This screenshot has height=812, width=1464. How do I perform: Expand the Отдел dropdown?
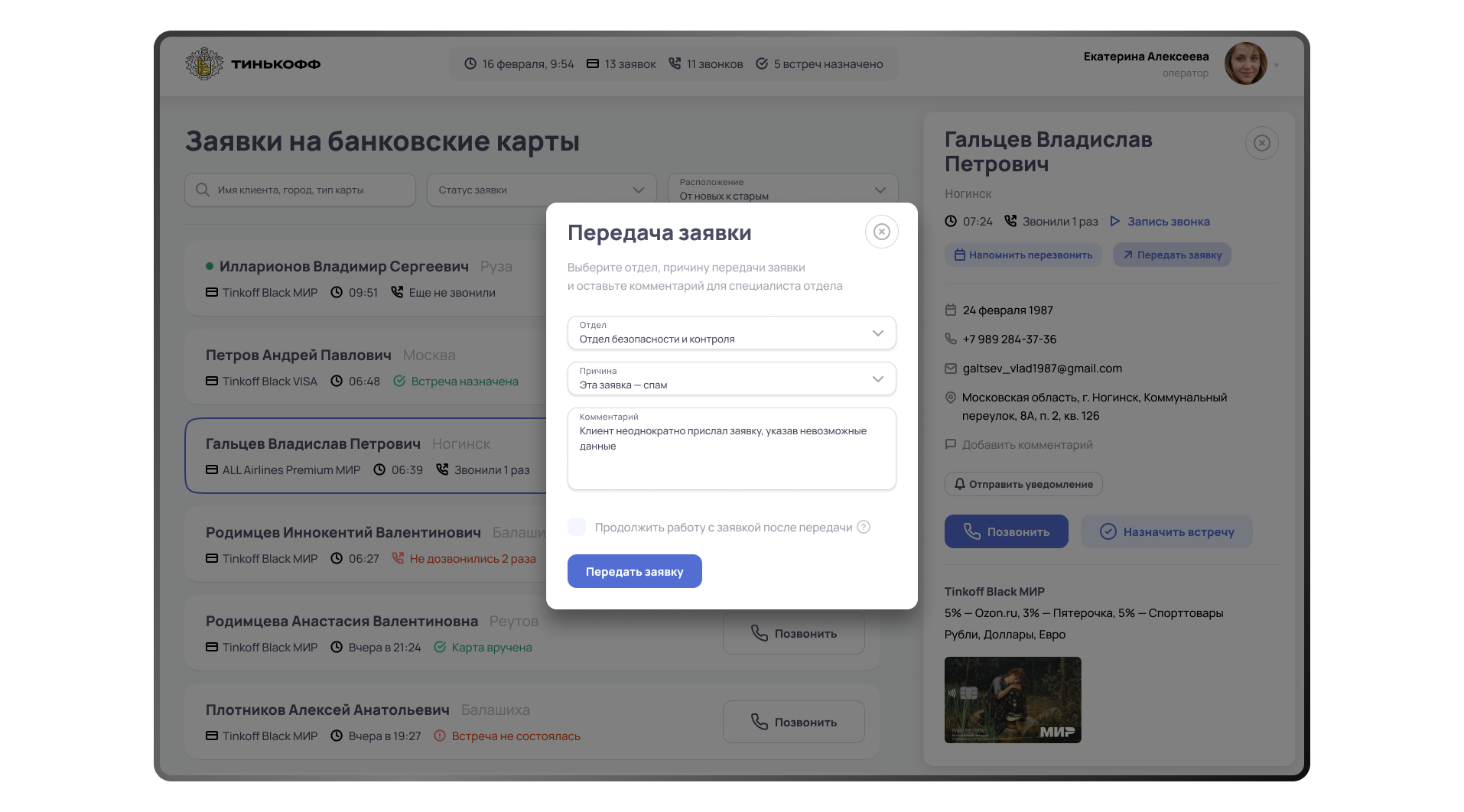(x=731, y=333)
